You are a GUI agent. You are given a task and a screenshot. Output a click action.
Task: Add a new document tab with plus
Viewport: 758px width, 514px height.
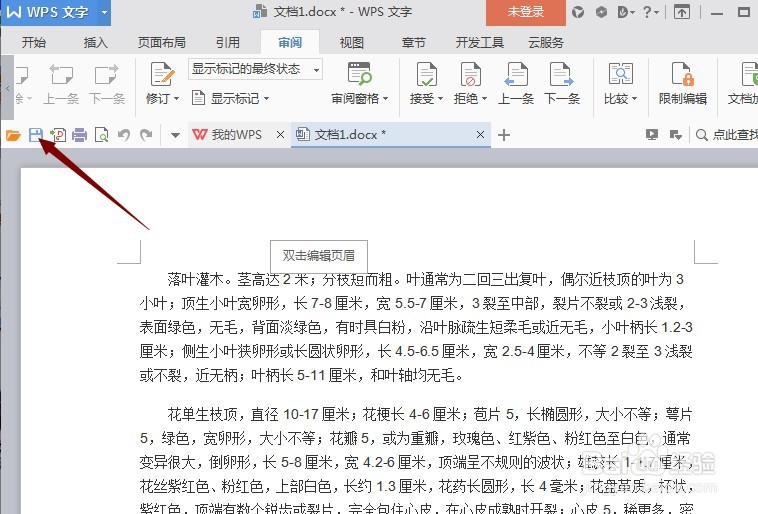coord(504,135)
